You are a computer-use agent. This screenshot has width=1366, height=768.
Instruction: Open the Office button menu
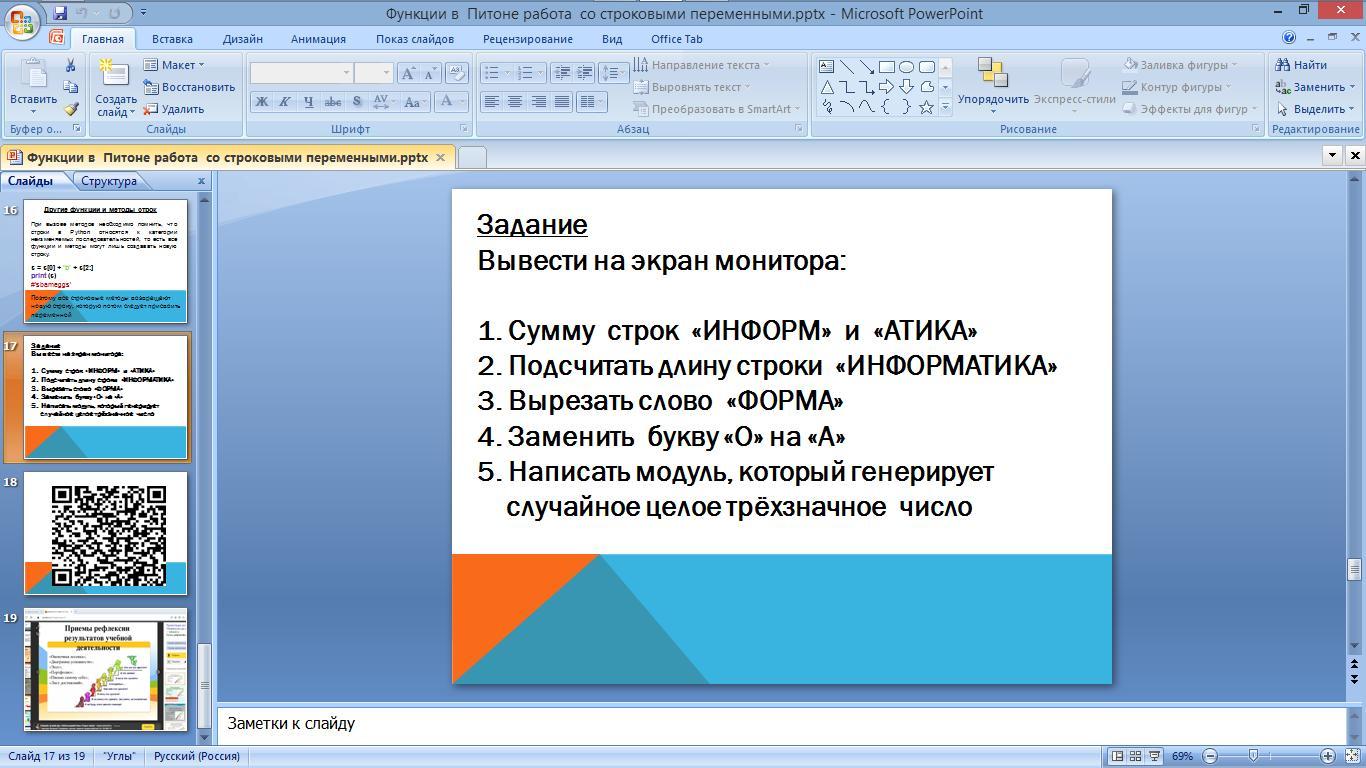(x=22, y=20)
